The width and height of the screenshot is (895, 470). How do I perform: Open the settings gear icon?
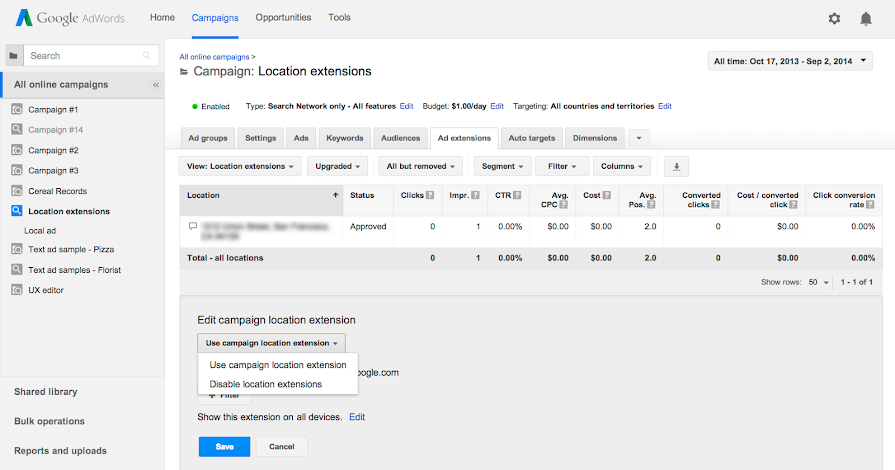point(834,18)
